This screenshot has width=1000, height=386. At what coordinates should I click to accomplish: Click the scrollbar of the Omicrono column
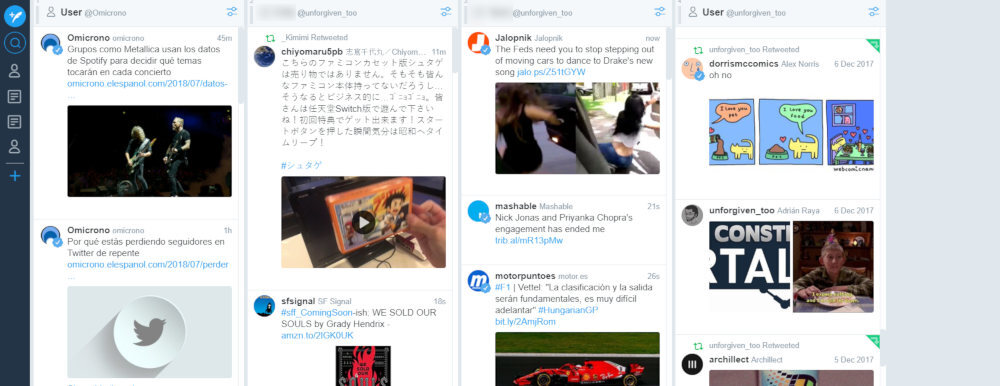(241, 65)
